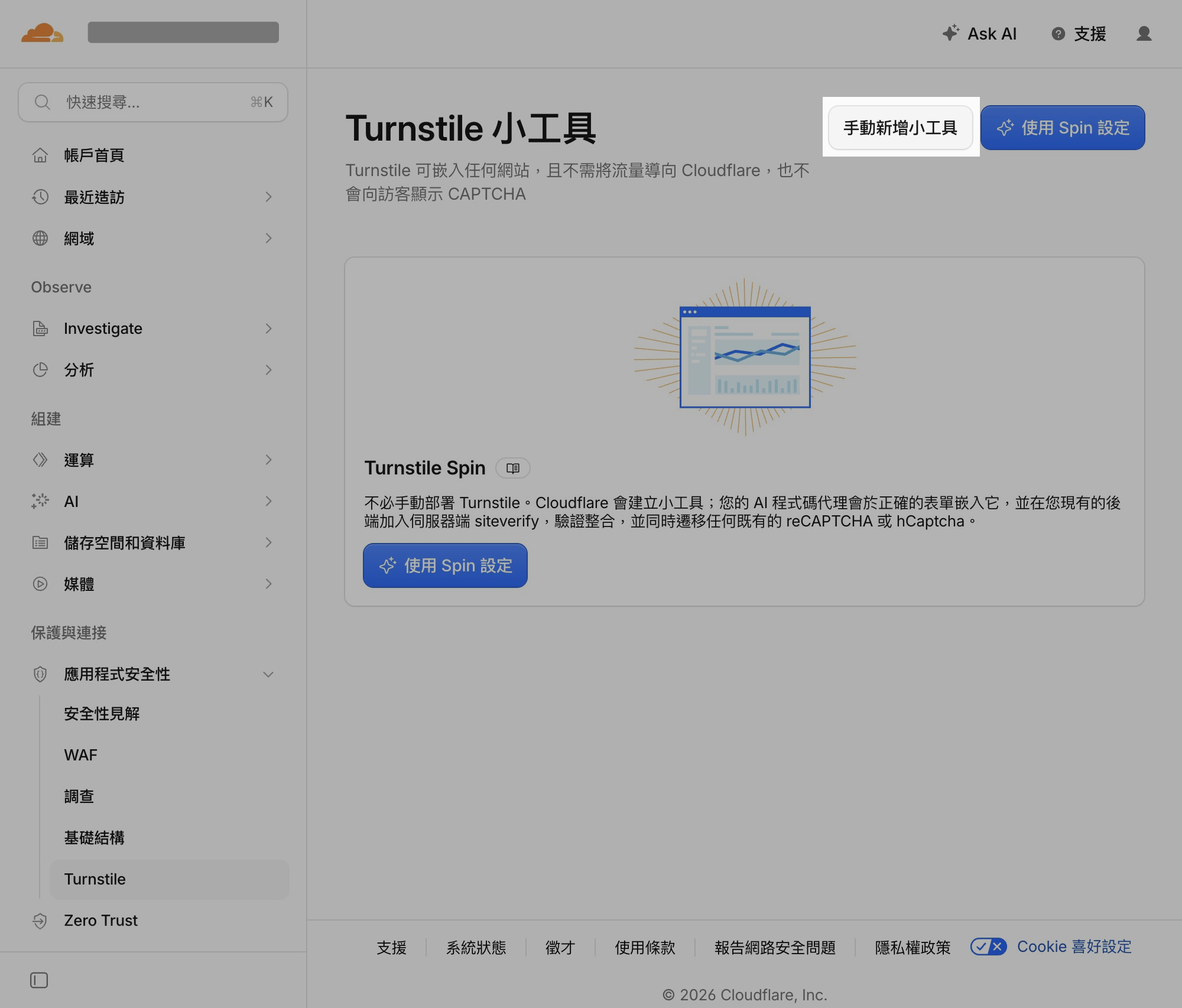Open the 隱私權政策 footer link
The width and height of the screenshot is (1182, 1008).
tap(913, 948)
